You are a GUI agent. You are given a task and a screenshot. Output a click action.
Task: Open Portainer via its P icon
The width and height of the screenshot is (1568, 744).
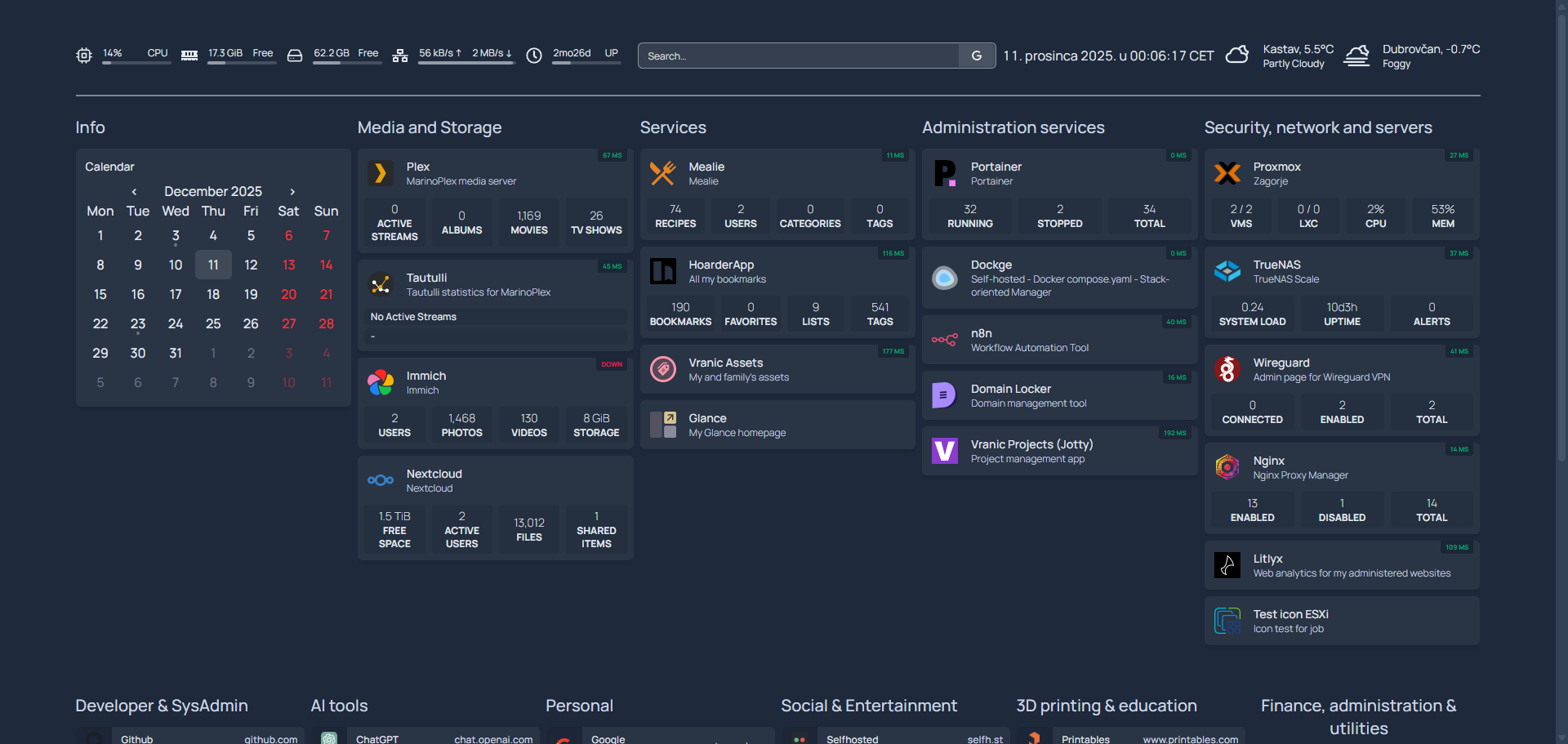[x=944, y=173]
